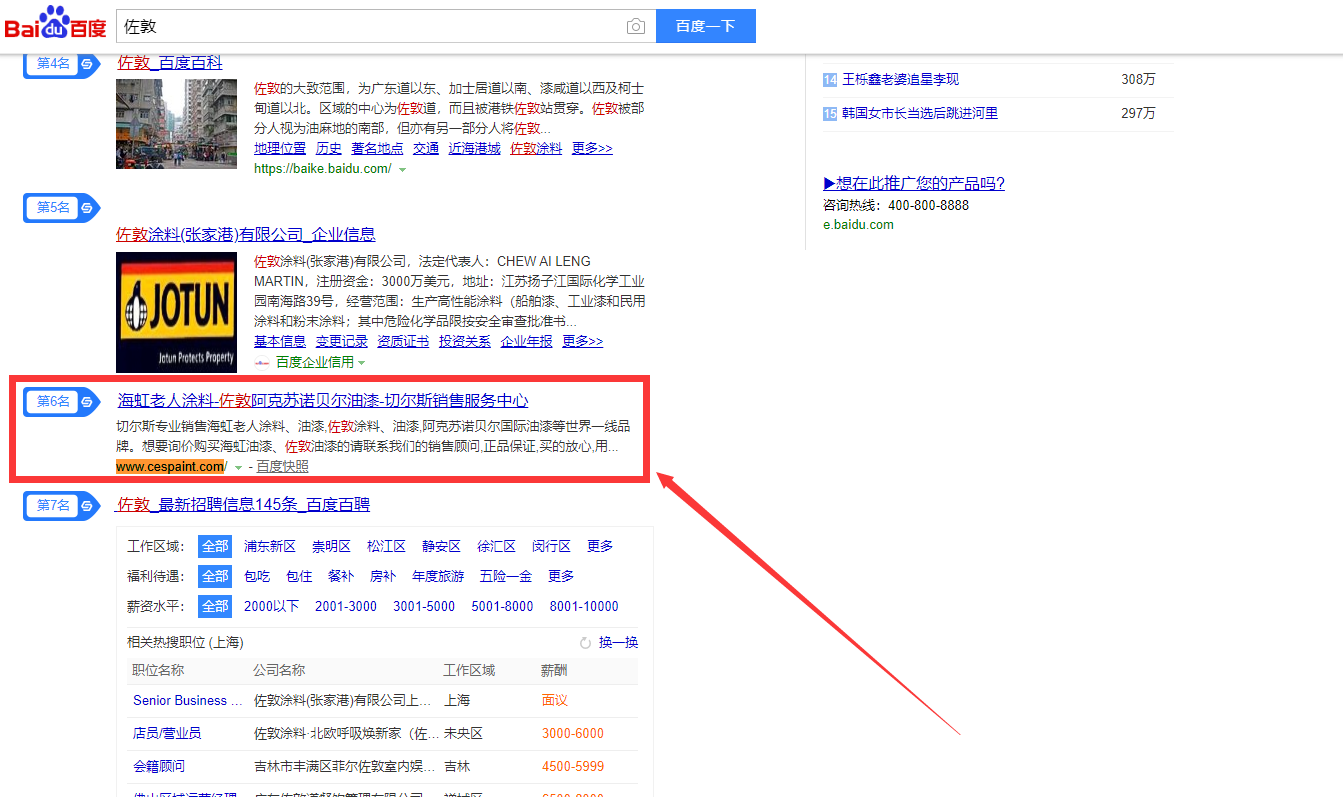Select 全部 for 薪资水平 filter
1343x797 pixels.
[215, 606]
